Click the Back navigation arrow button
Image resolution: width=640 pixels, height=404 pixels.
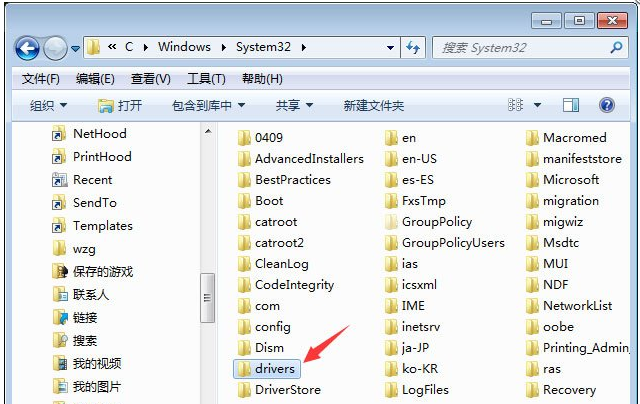(27, 48)
